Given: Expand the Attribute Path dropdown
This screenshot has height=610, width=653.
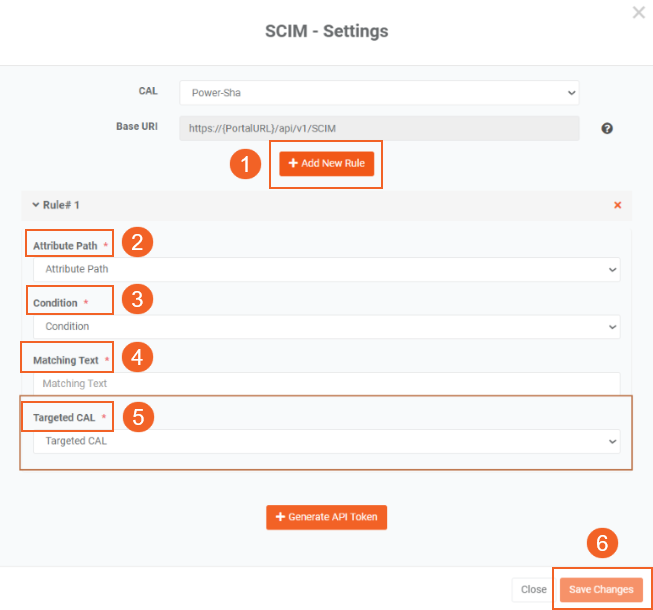Looking at the screenshot, I should pos(326,269).
